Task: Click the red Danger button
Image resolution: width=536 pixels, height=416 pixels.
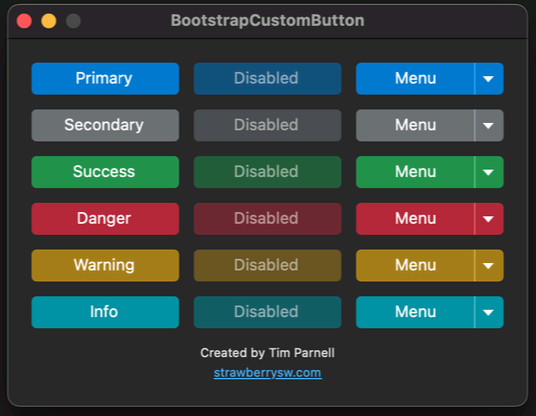Action: (x=105, y=219)
